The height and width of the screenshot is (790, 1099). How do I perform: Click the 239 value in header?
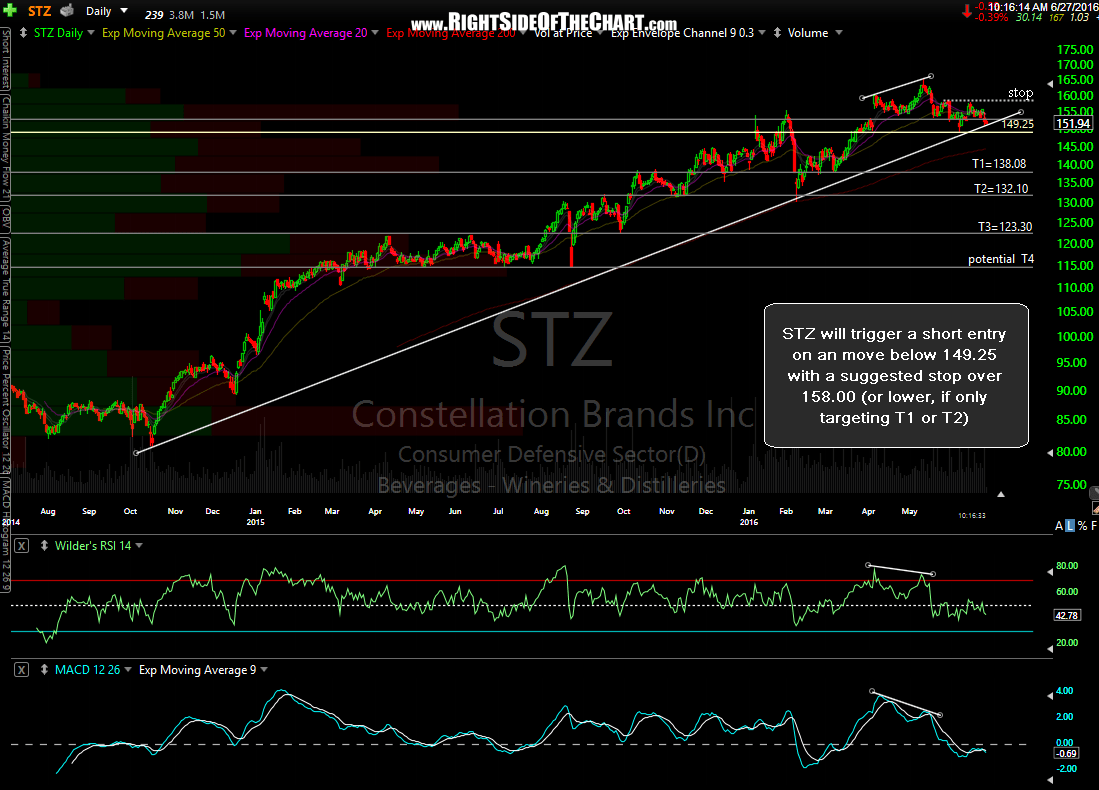154,15
